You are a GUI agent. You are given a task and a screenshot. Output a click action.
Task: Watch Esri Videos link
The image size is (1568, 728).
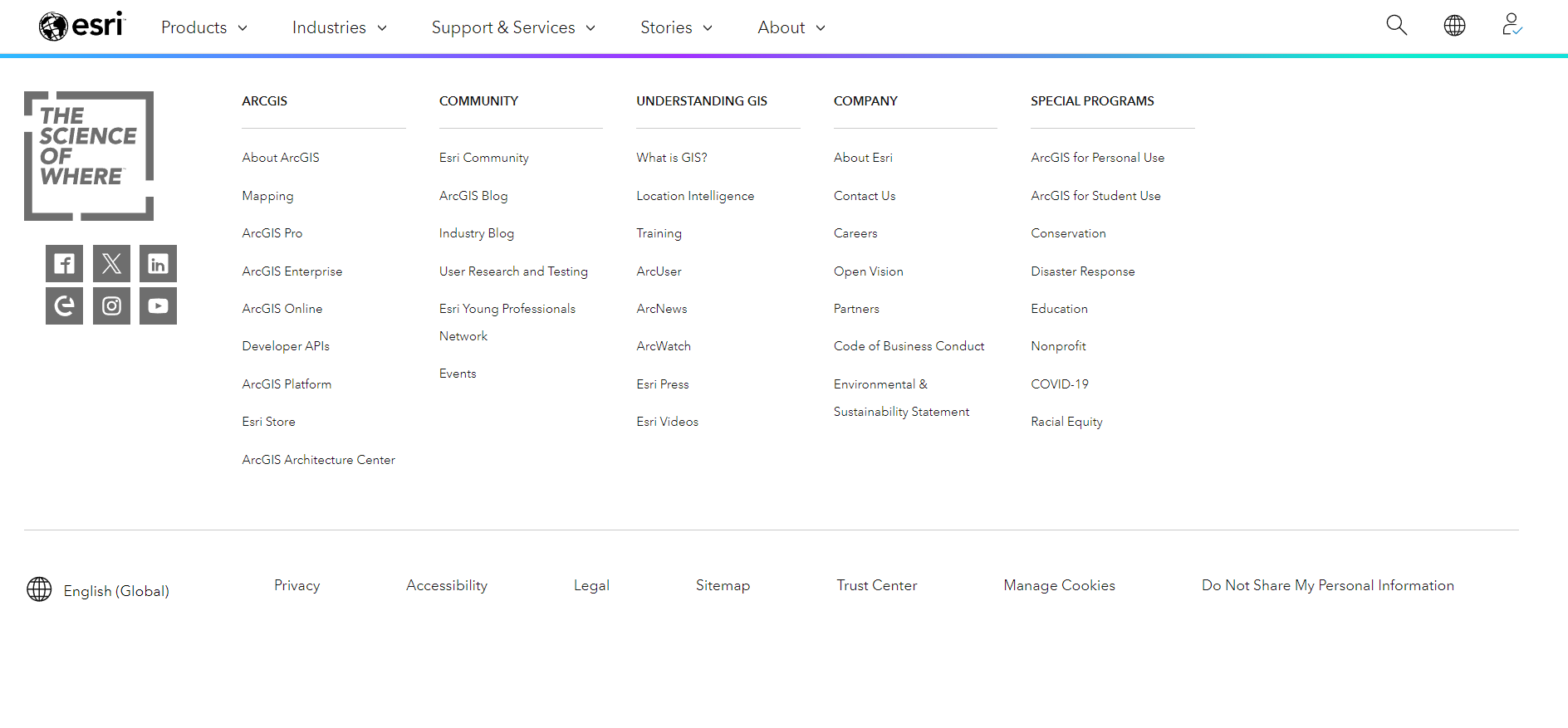tap(668, 422)
